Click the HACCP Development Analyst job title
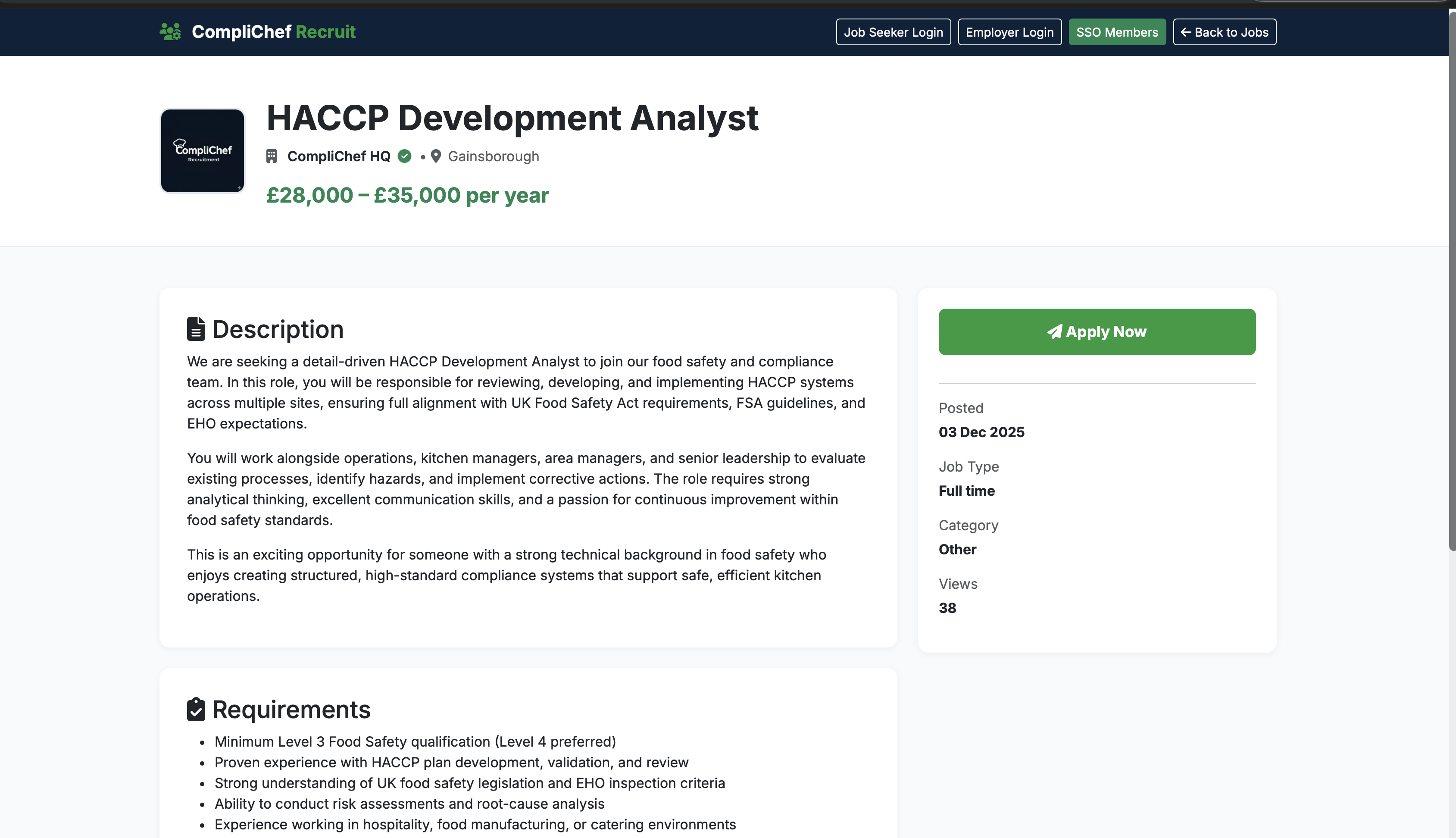This screenshot has height=838, width=1456. [513, 119]
